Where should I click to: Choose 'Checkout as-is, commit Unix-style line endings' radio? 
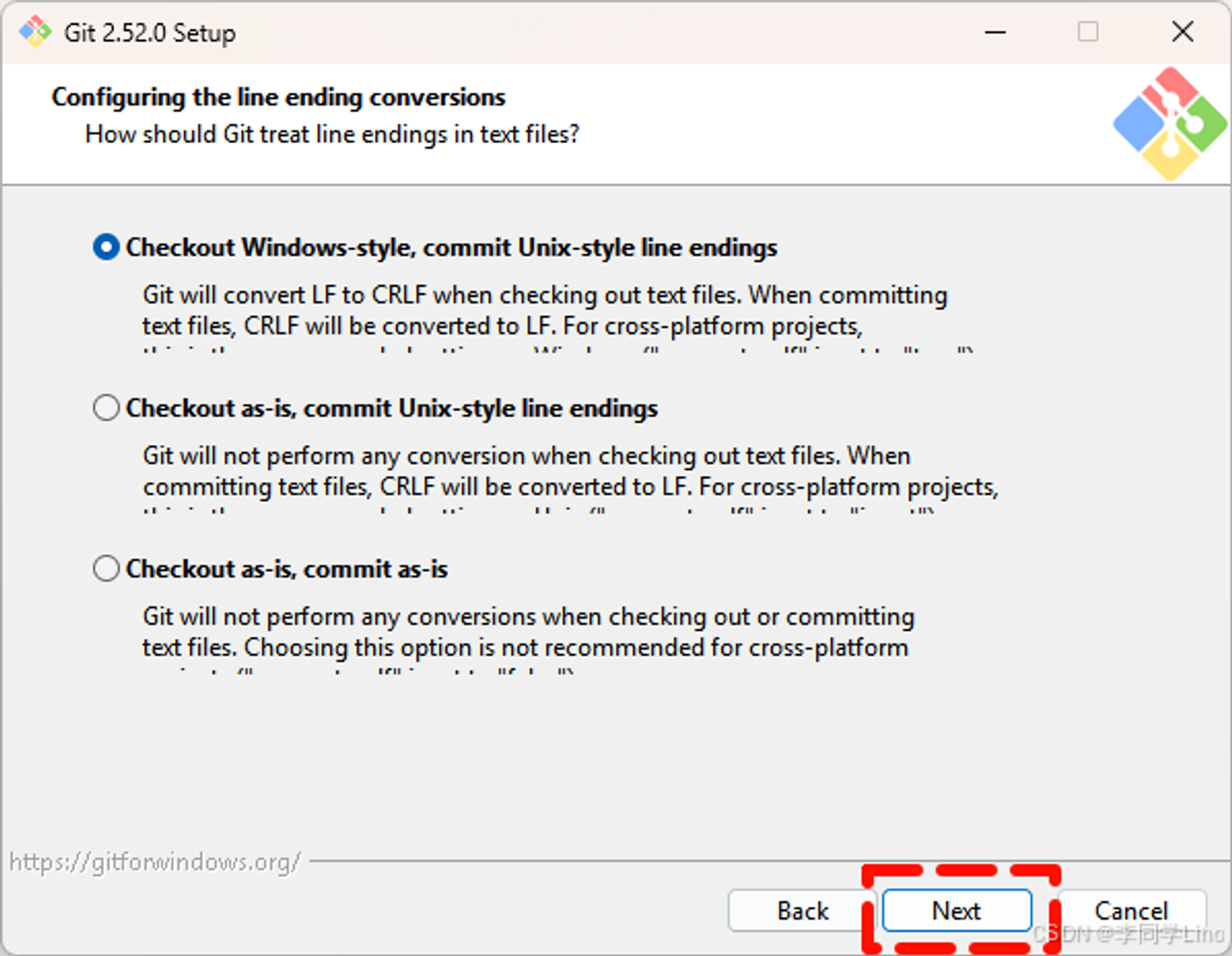(x=106, y=408)
